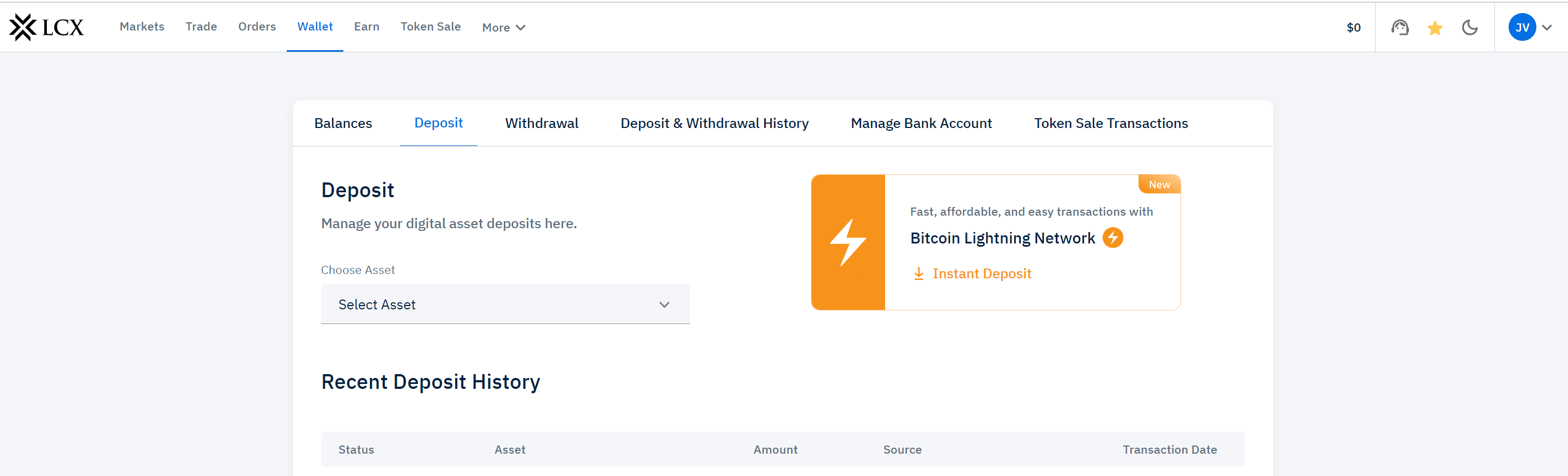Go to Deposit & Withdrawal History tab

tap(714, 124)
